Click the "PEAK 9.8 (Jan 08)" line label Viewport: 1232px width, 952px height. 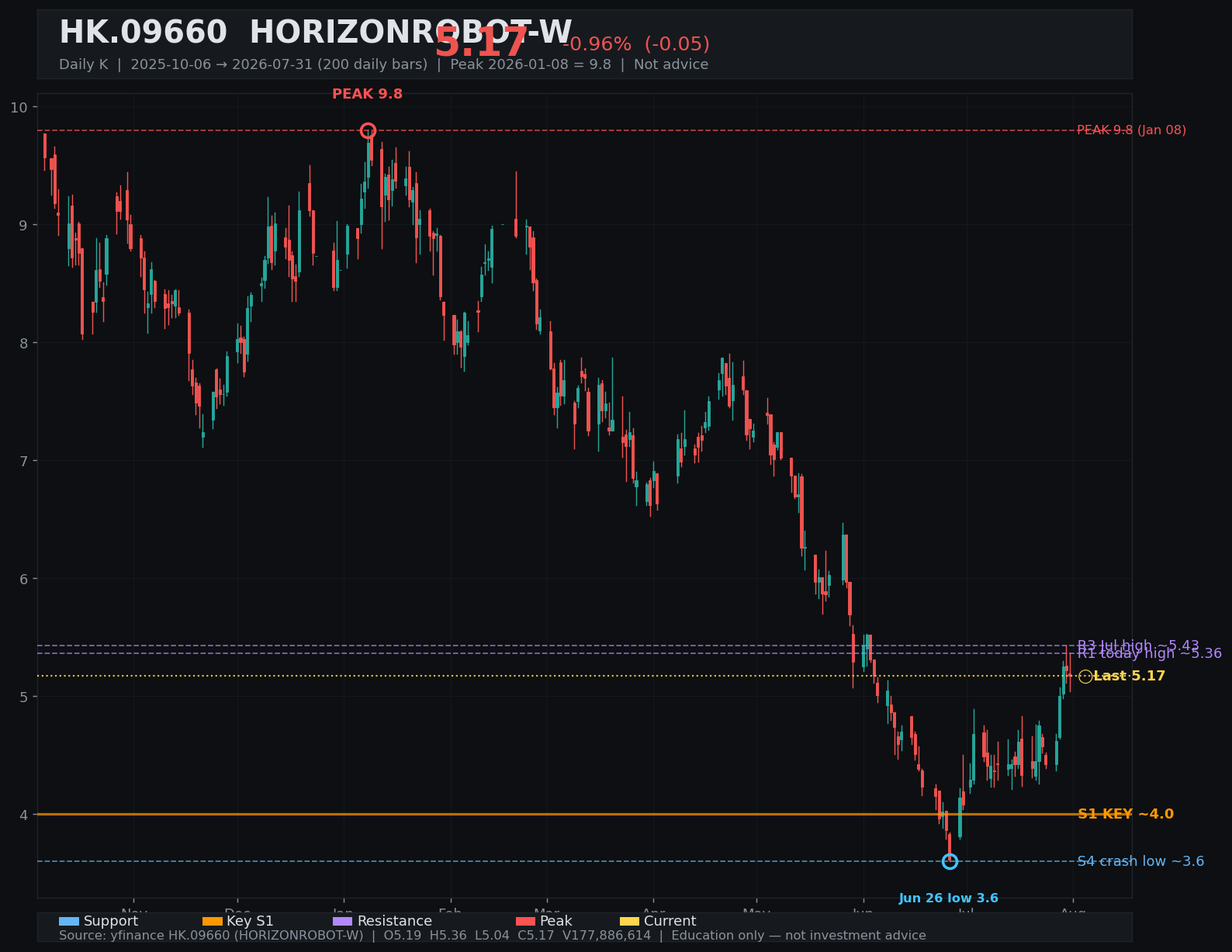pyautogui.click(x=1132, y=130)
